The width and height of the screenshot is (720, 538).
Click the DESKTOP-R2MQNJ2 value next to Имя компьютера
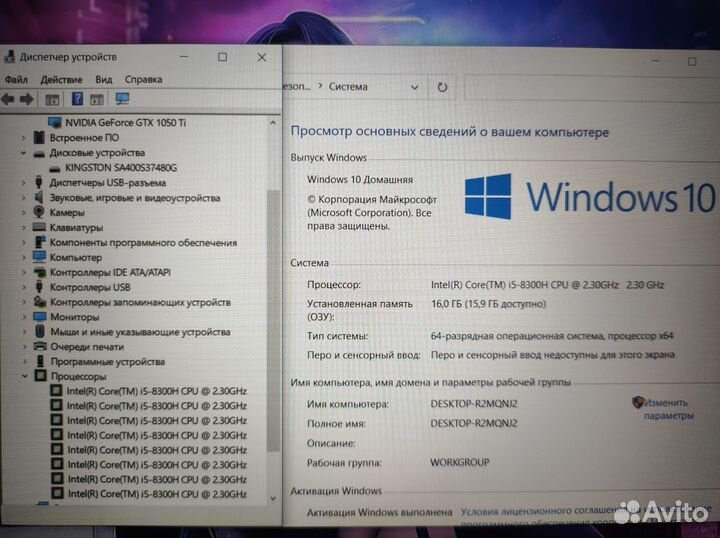click(x=474, y=404)
